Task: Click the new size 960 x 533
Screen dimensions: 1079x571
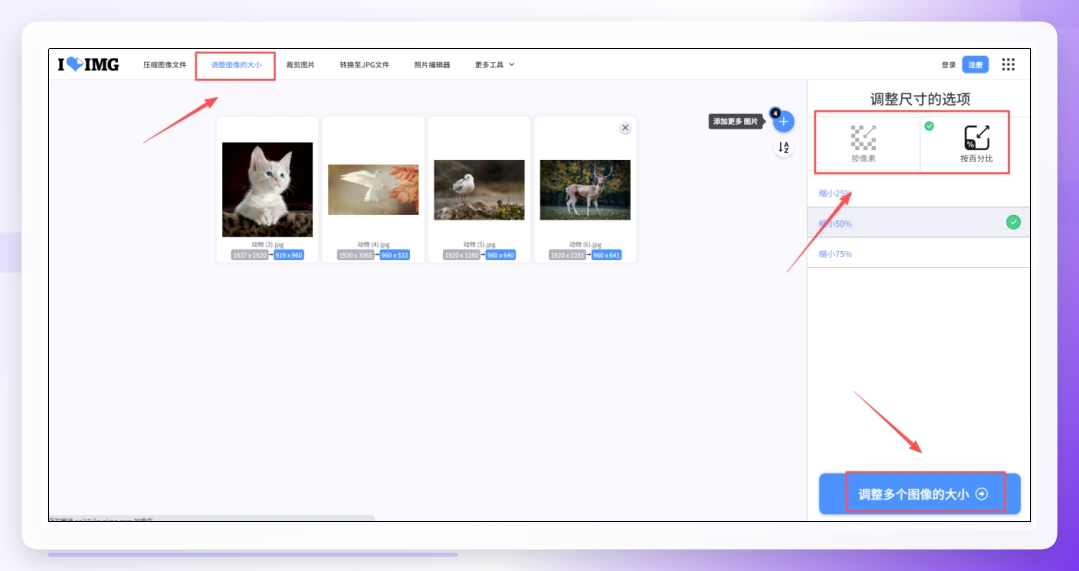Action: pyautogui.click(x=394, y=255)
